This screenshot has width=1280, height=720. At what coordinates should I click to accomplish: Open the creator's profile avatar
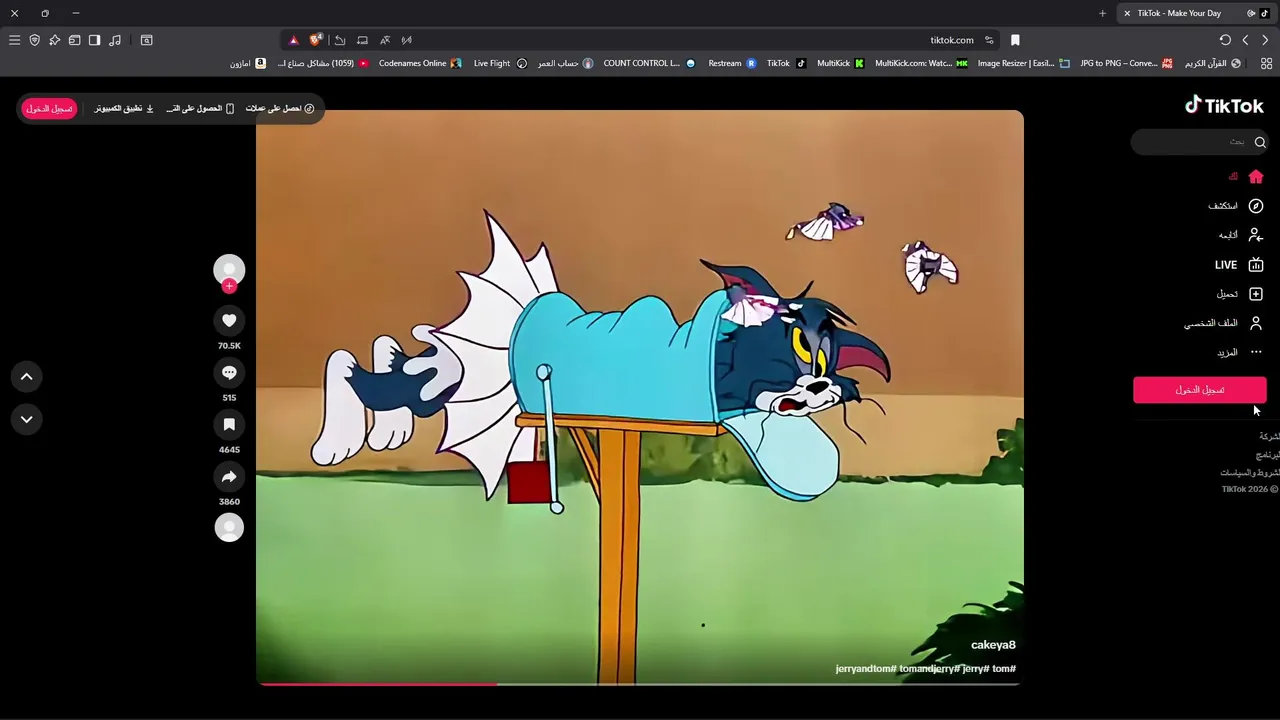pyautogui.click(x=229, y=269)
